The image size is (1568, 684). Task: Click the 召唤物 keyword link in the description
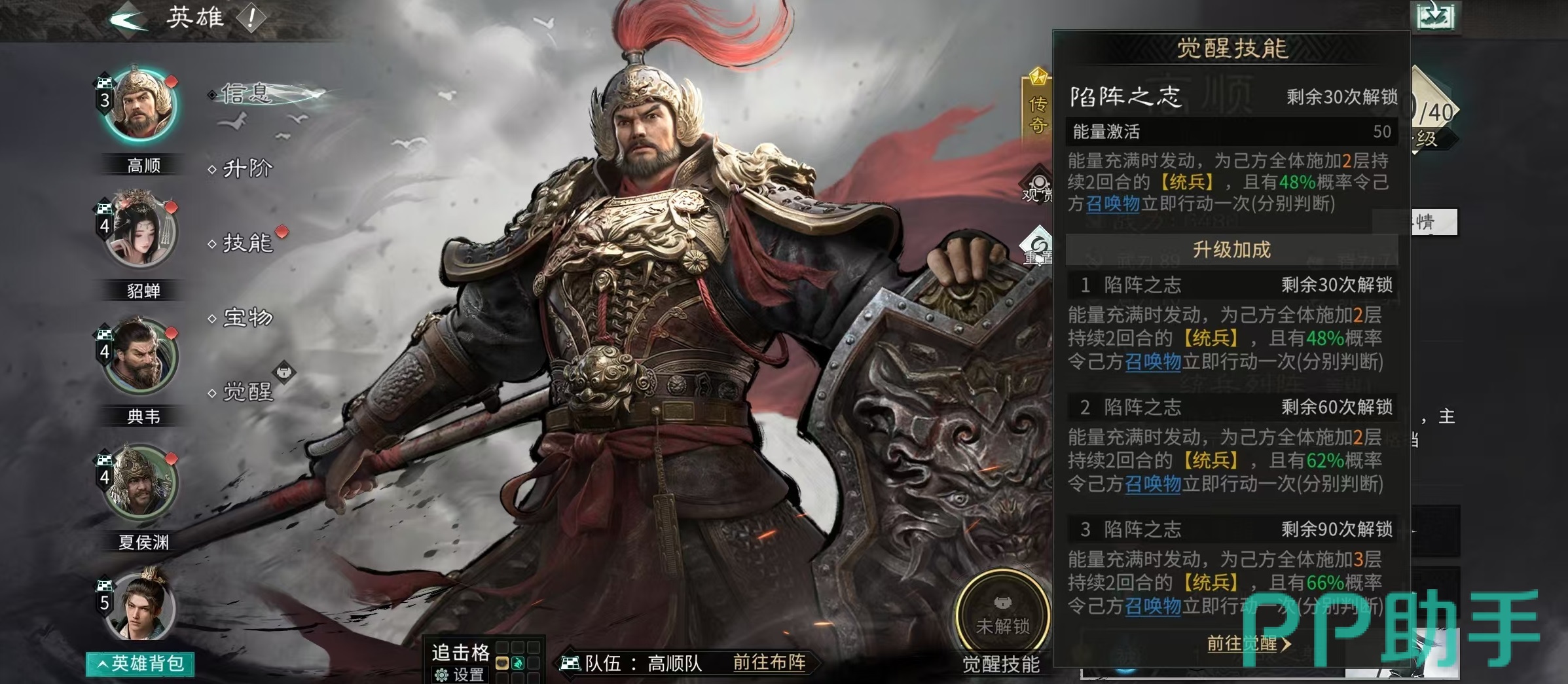1113,204
